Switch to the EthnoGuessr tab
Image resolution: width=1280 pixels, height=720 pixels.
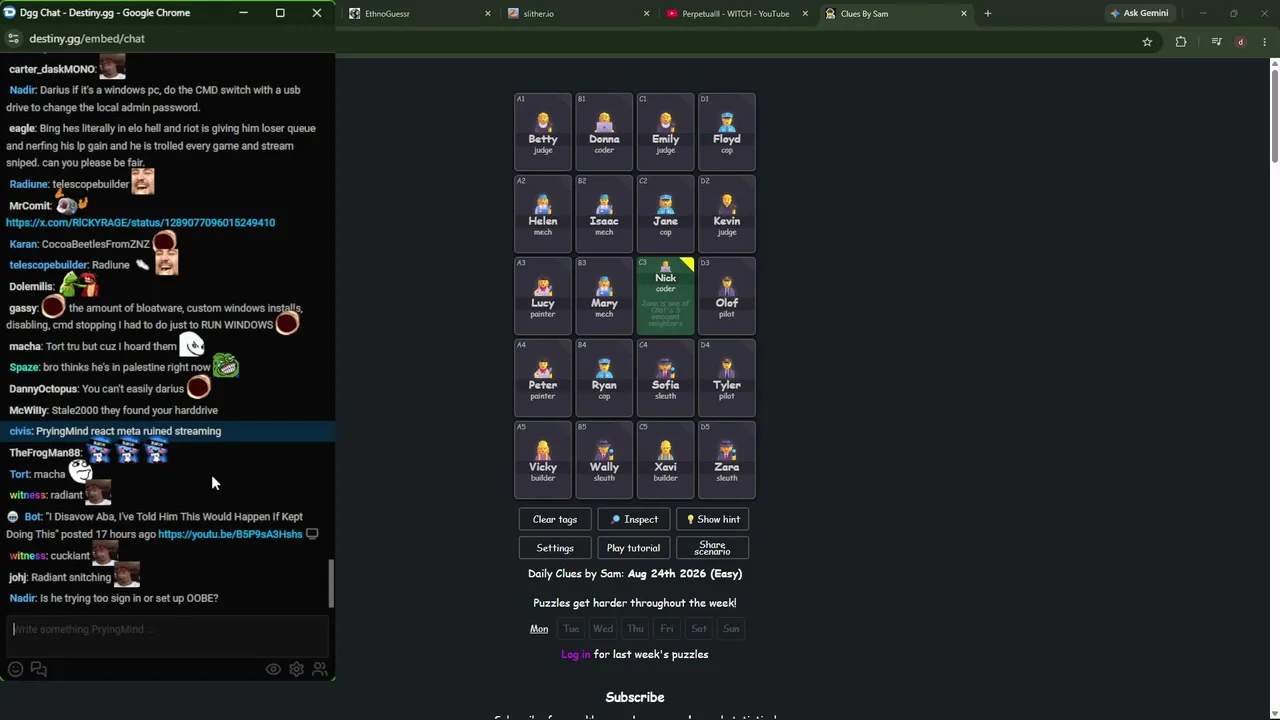tap(420, 14)
